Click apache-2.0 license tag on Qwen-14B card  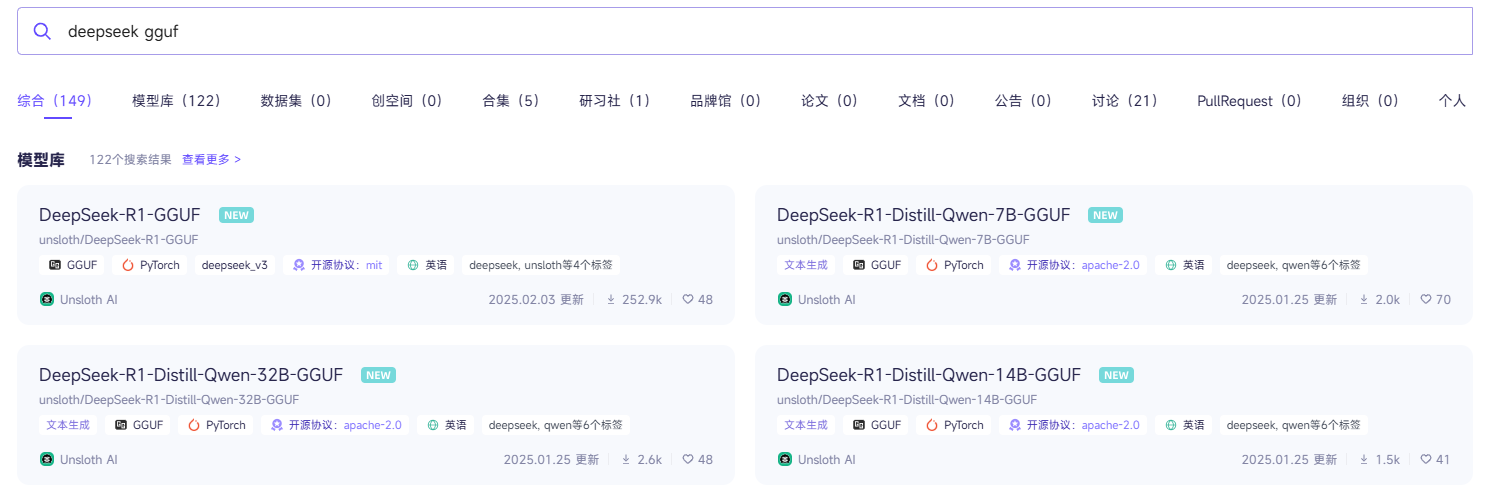pos(1074,425)
